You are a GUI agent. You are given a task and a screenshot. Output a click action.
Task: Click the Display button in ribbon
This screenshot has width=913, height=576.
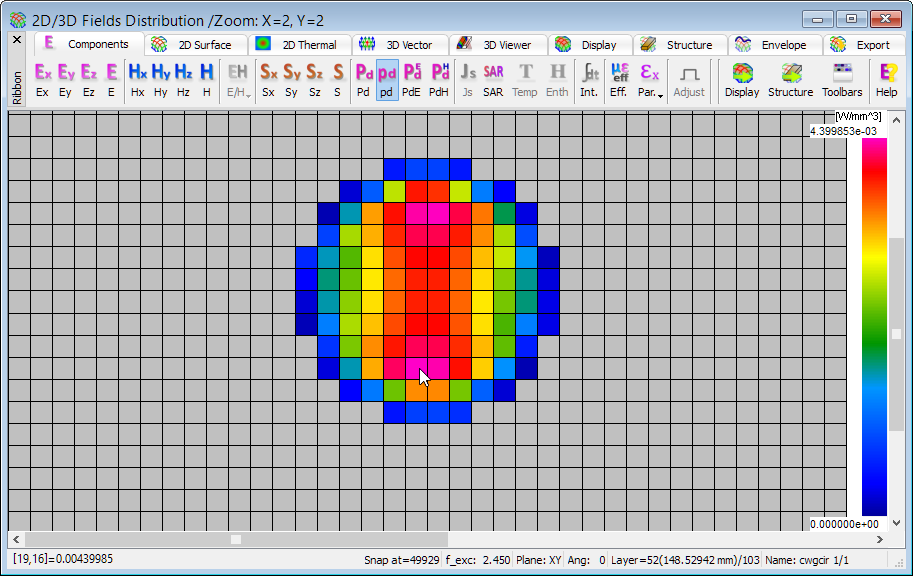pos(742,80)
